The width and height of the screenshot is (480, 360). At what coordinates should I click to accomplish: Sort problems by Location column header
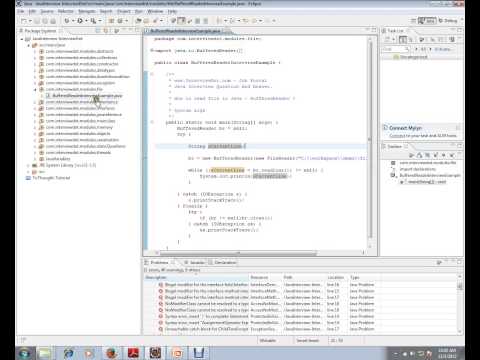pyautogui.click(x=337, y=277)
